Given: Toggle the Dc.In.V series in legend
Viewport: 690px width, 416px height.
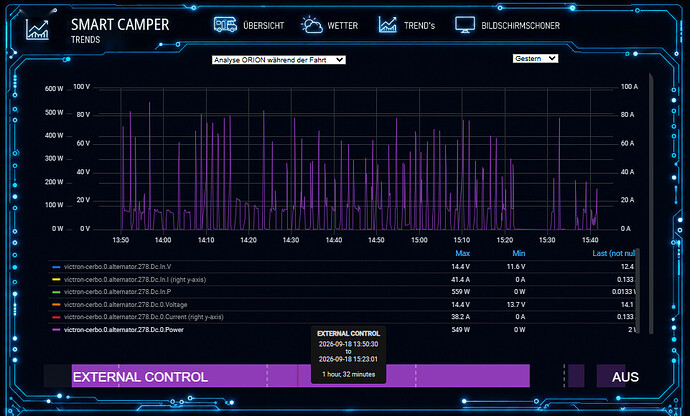Looking at the screenshot, I should [x=117, y=266].
